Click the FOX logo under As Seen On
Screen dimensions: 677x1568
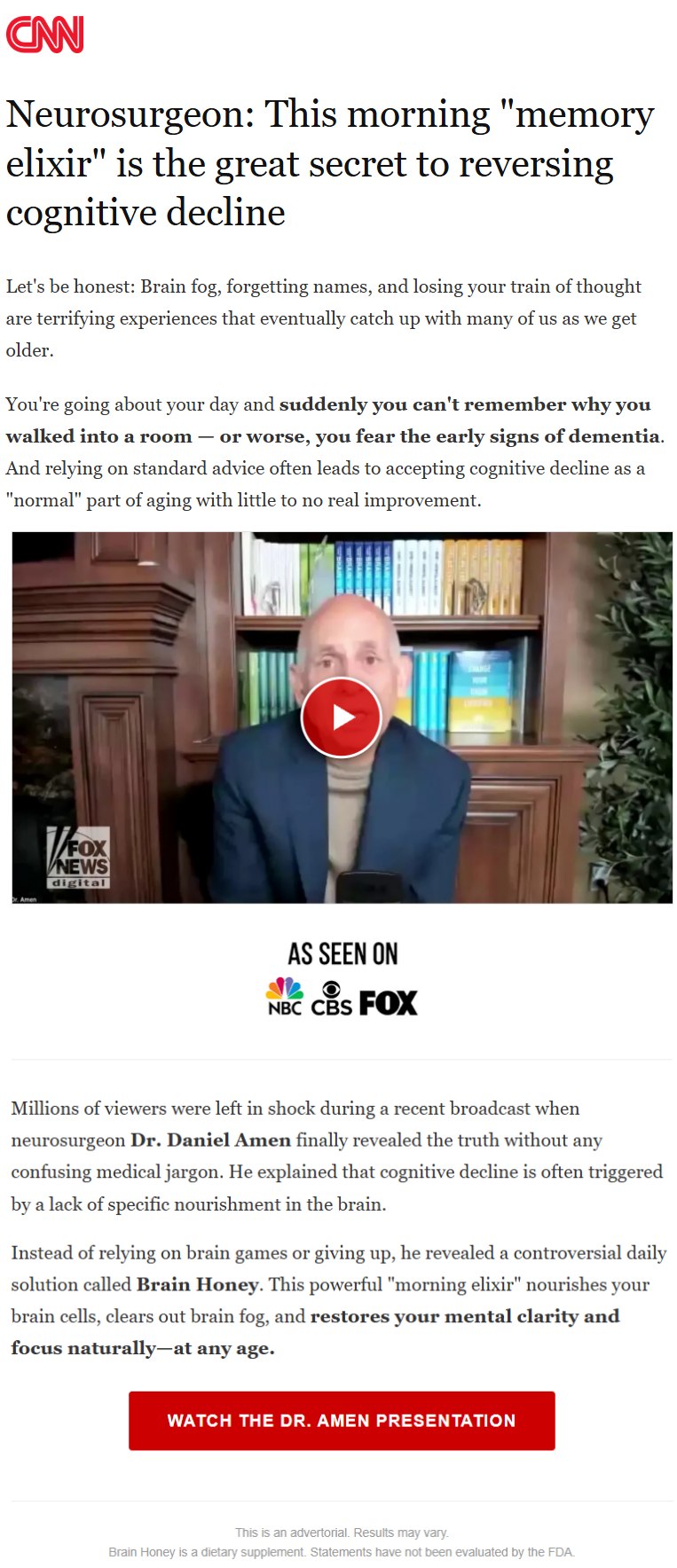pyautogui.click(x=388, y=1003)
